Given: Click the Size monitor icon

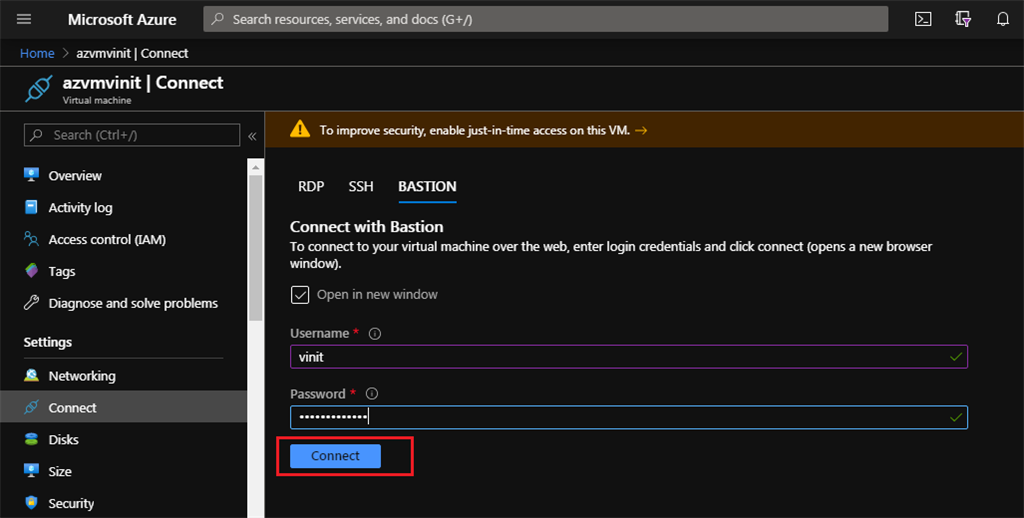Looking at the screenshot, I should coord(31,471).
